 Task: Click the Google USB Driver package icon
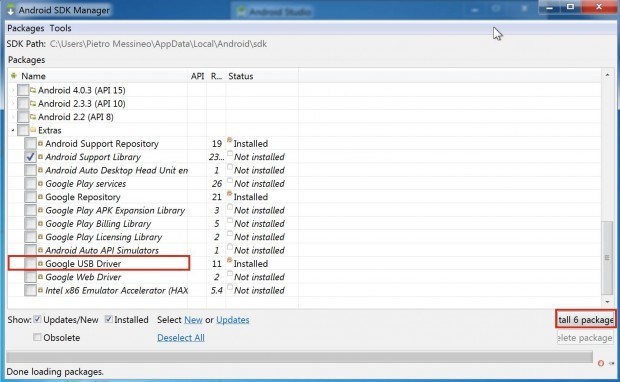point(40,264)
